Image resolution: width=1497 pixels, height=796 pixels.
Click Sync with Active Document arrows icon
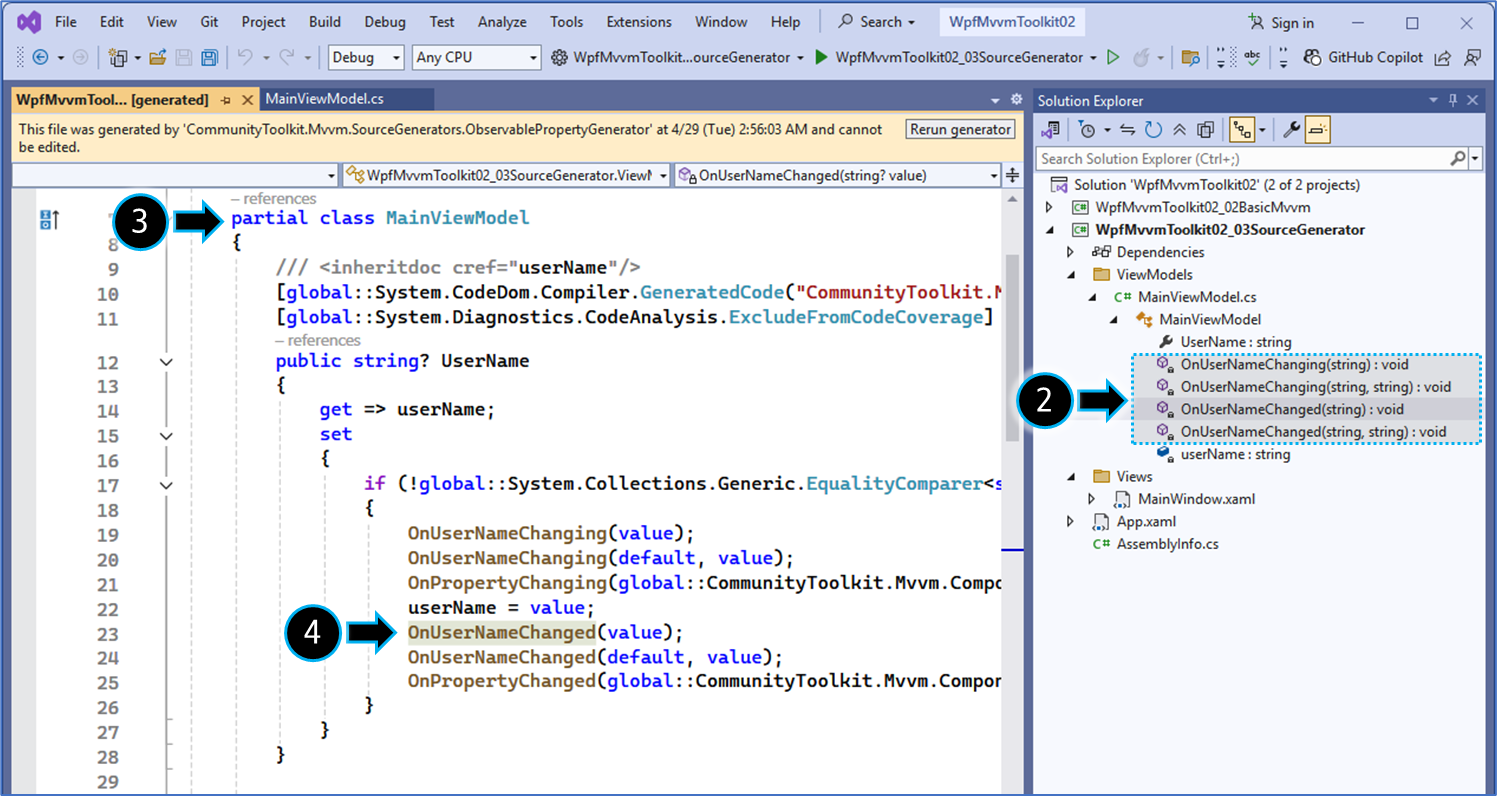pyautogui.click(x=1127, y=130)
